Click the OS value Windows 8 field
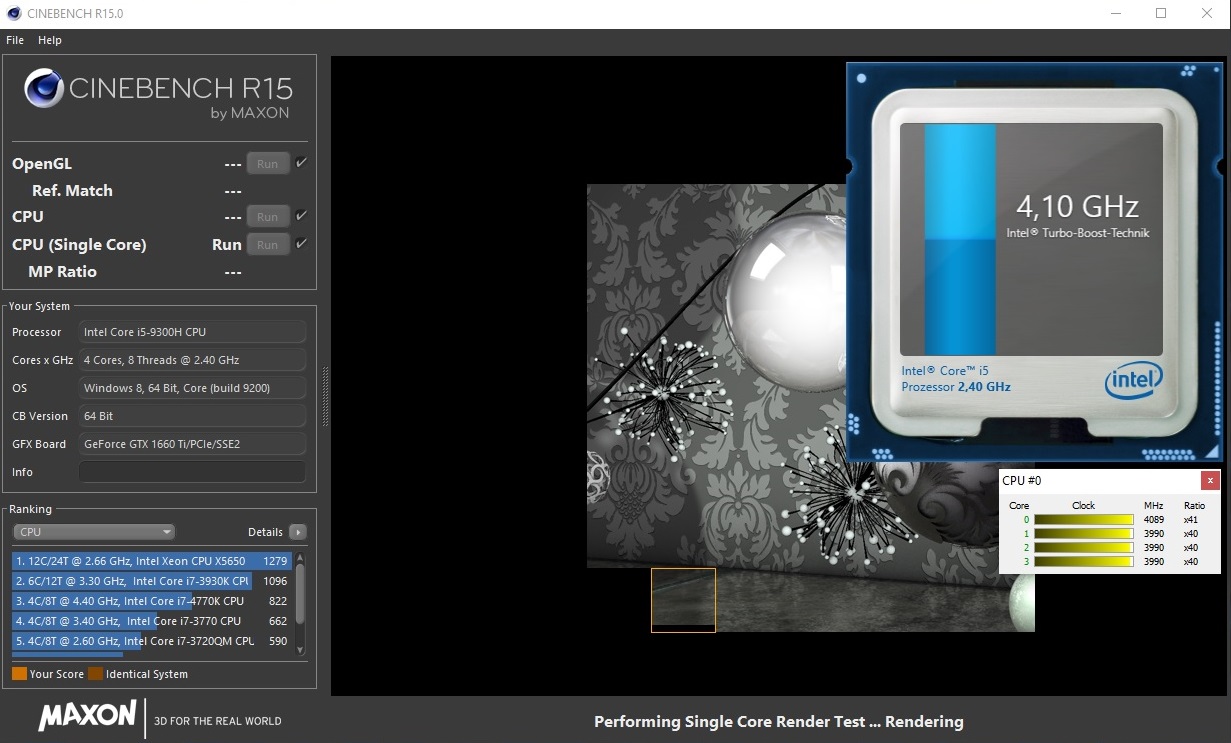Image resolution: width=1231 pixels, height=743 pixels. 192,388
